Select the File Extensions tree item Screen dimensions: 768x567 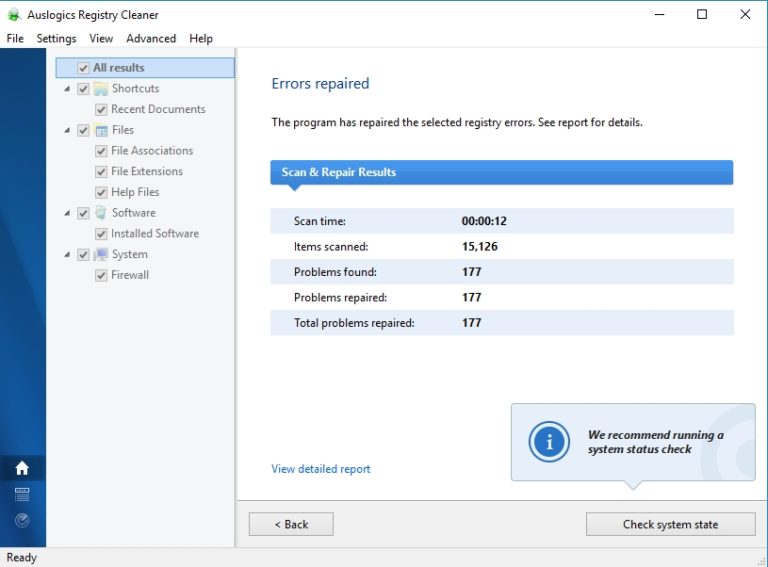click(x=147, y=171)
